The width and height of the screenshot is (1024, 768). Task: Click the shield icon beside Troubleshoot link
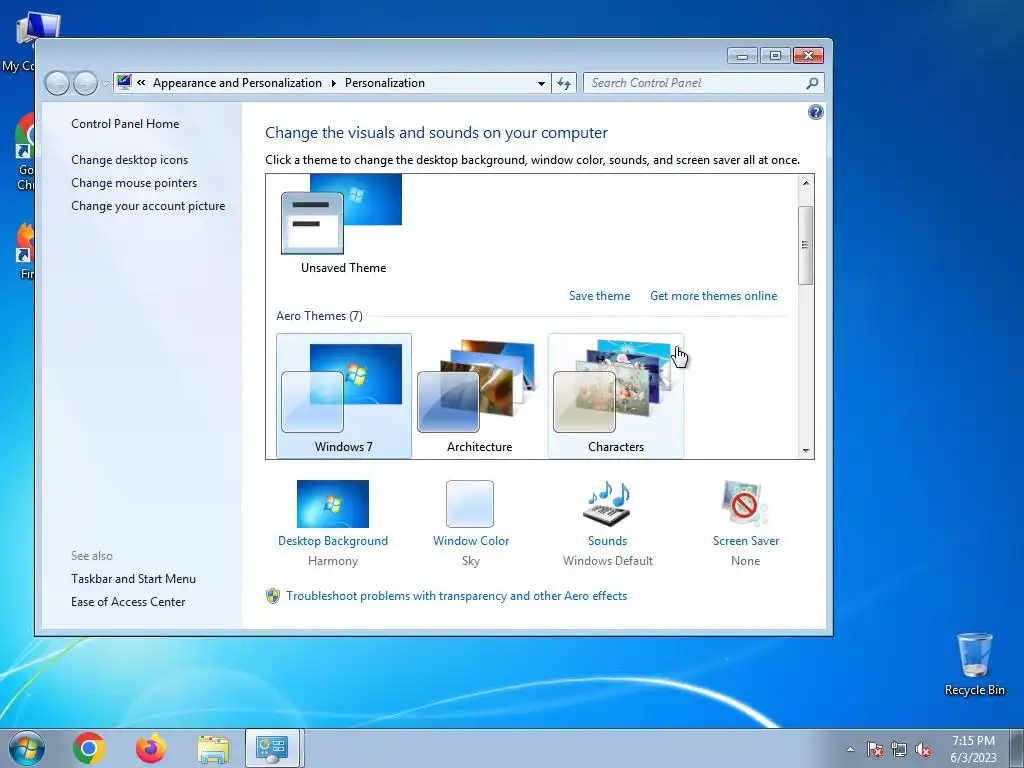click(273, 596)
